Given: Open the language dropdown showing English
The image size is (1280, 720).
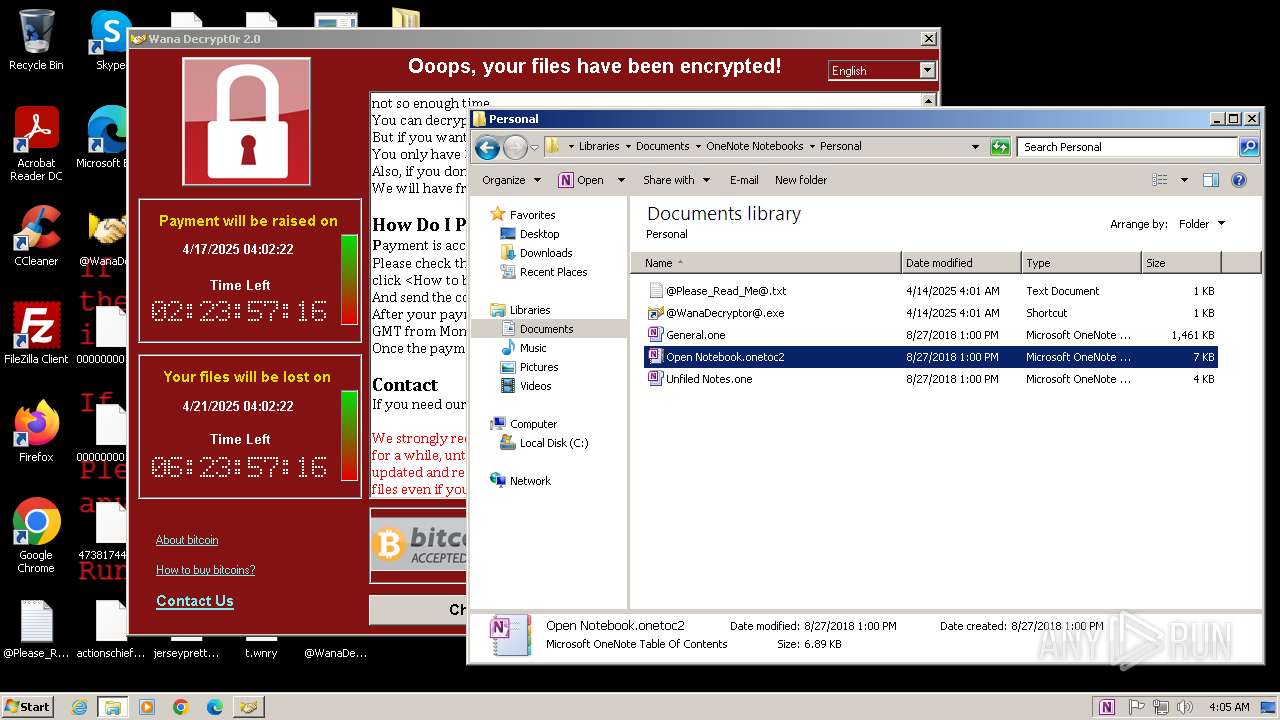Looking at the screenshot, I should point(927,70).
